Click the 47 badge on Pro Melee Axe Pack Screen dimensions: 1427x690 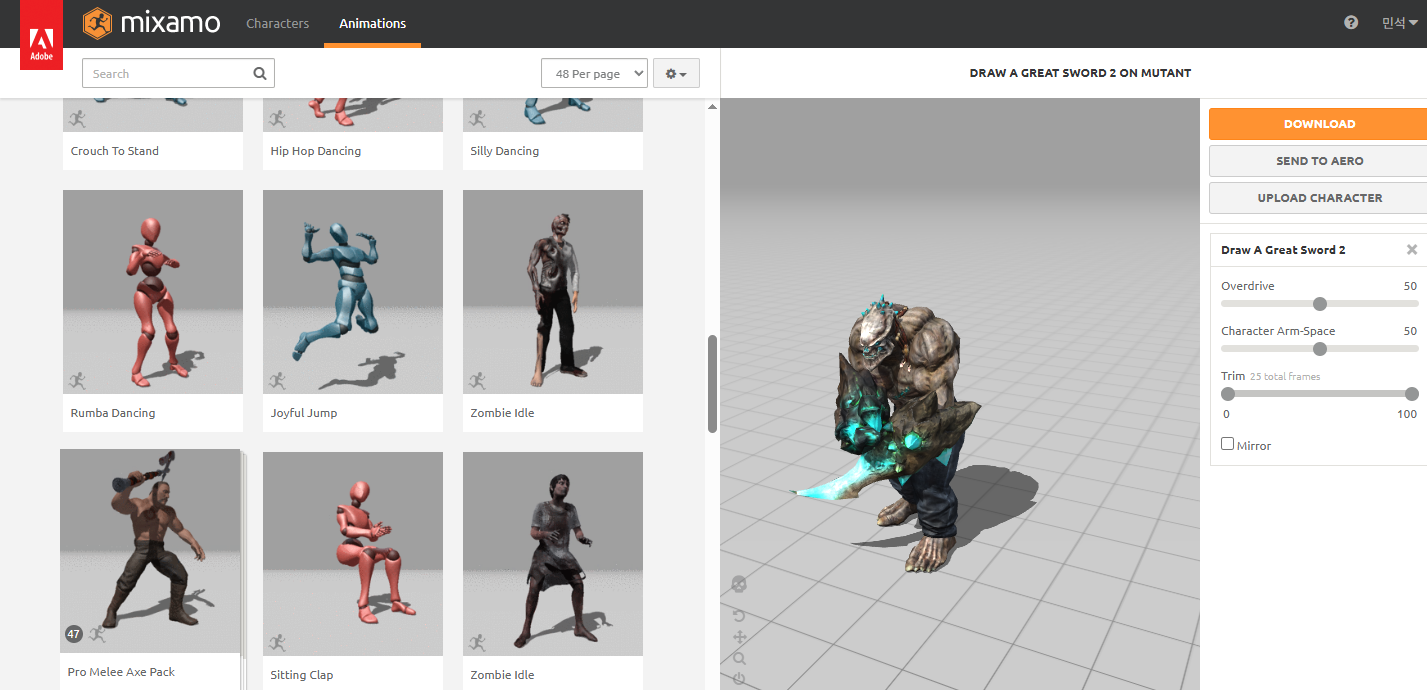(74, 633)
